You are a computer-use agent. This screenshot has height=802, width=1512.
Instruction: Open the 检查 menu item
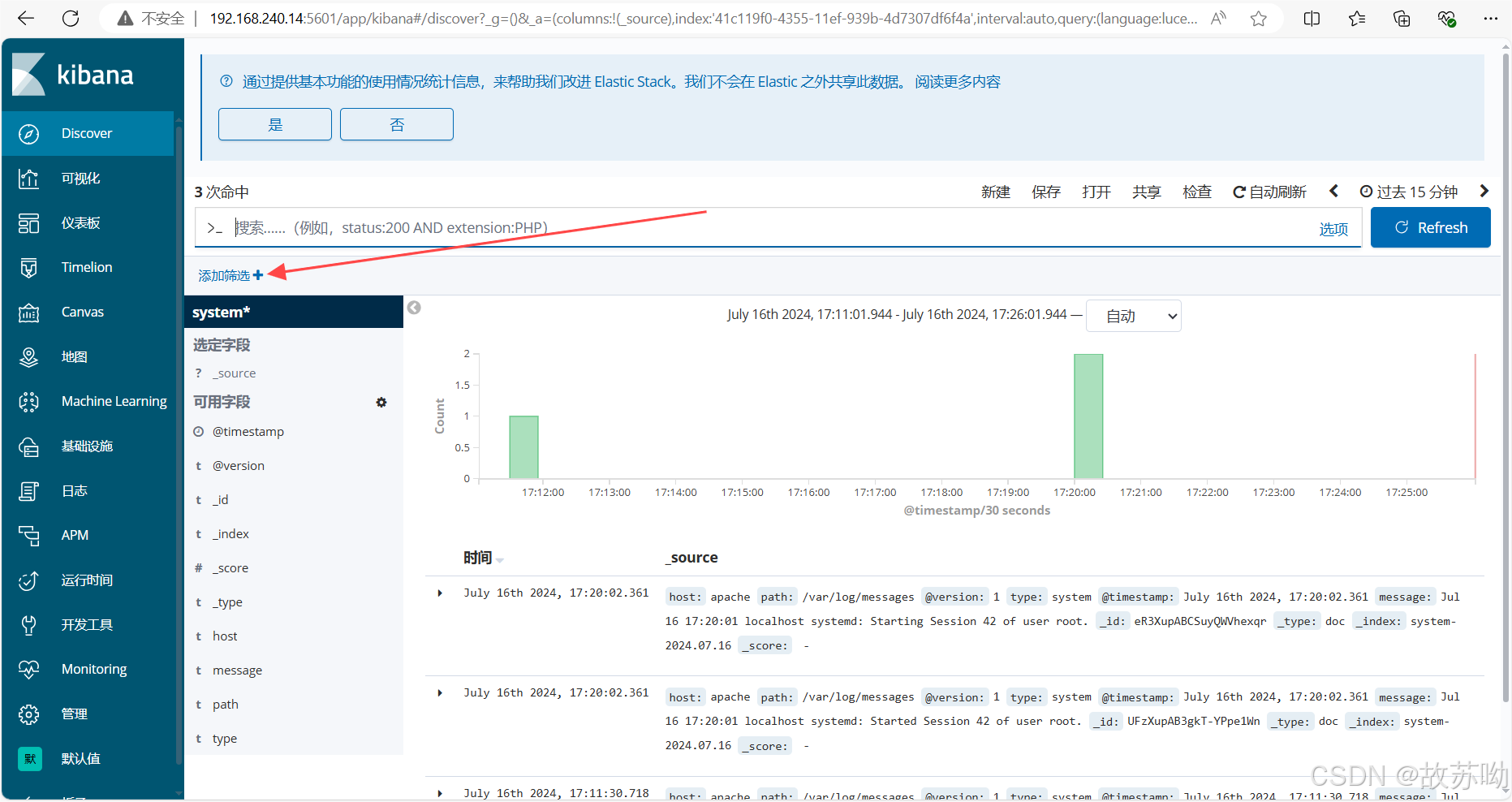(1196, 192)
